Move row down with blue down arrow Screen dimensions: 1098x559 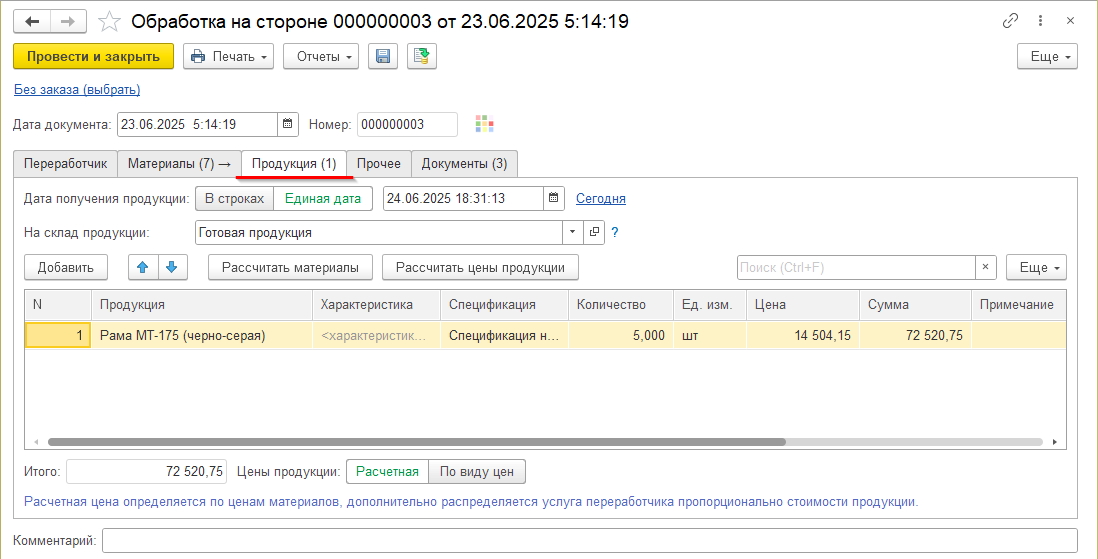(173, 267)
